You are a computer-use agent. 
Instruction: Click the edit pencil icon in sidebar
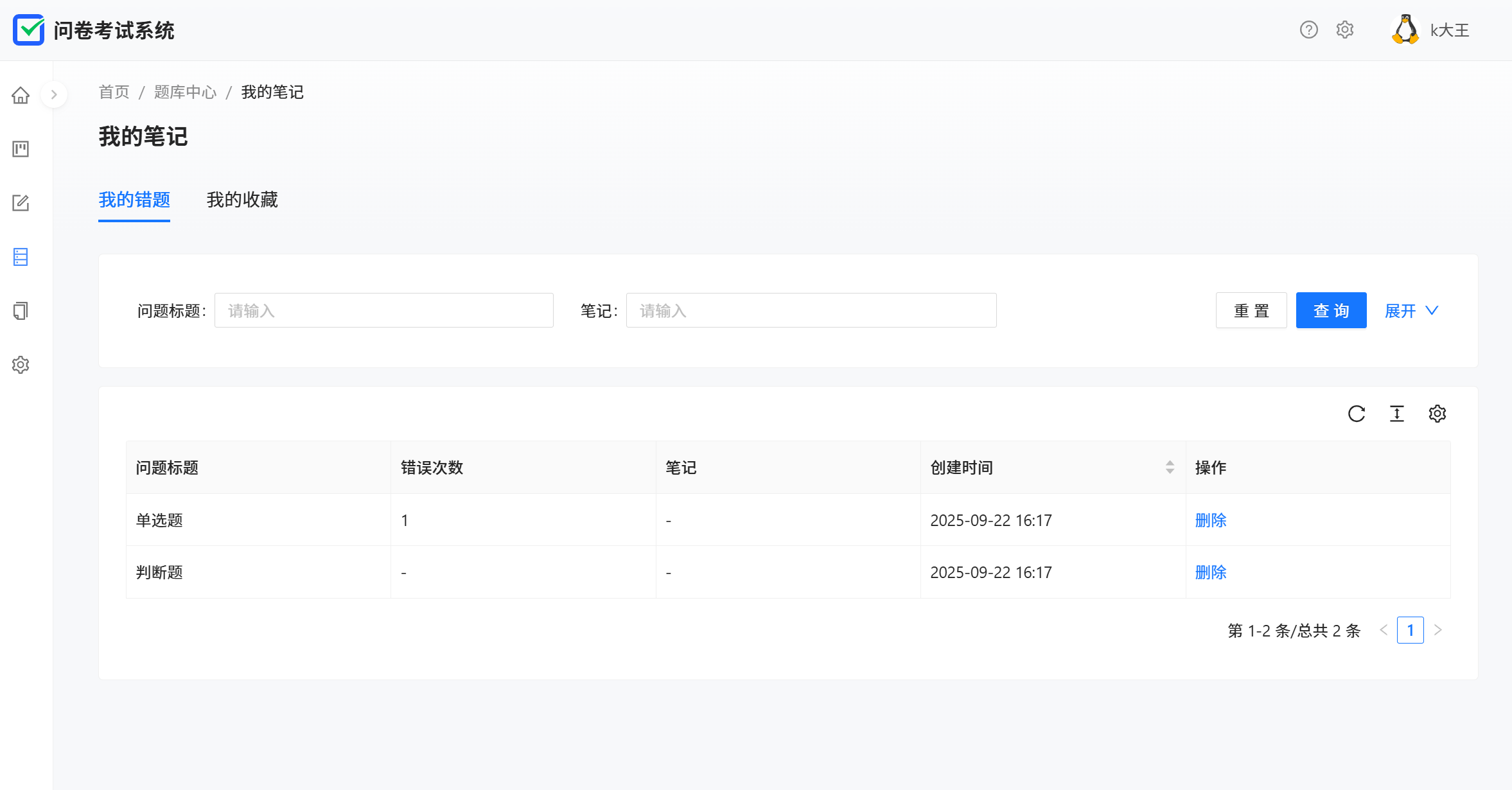(21, 203)
